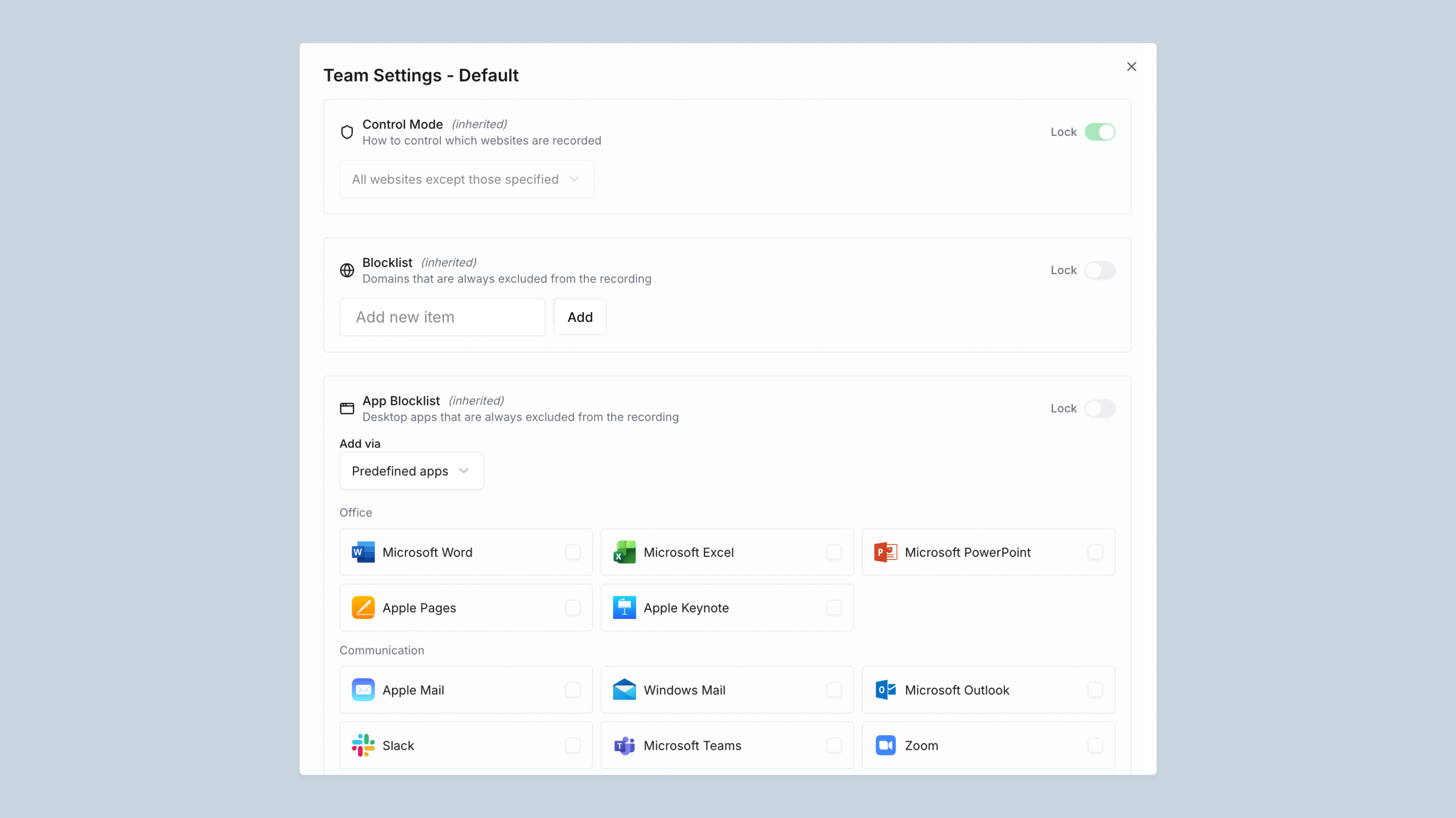Close the Team Settings dialog
Image resolution: width=1456 pixels, height=818 pixels.
[1131, 66]
